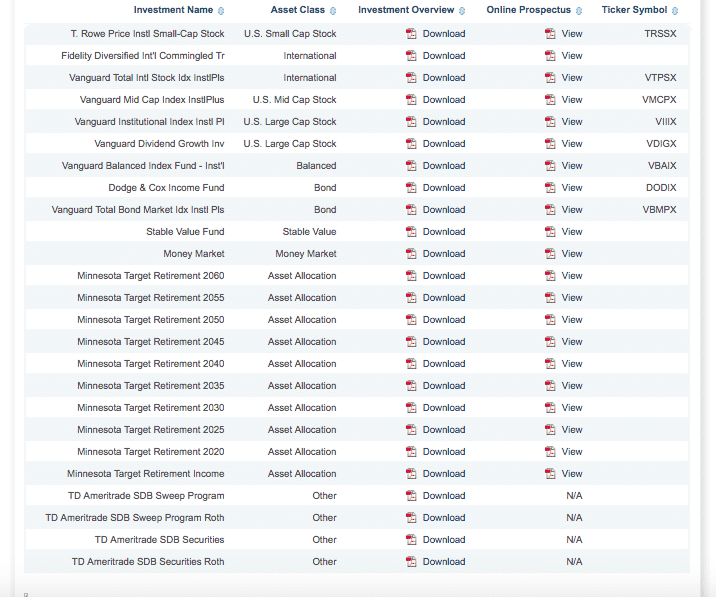Click the Investment Overview column header
The height and width of the screenshot is (597, 716).
point(406,10)
